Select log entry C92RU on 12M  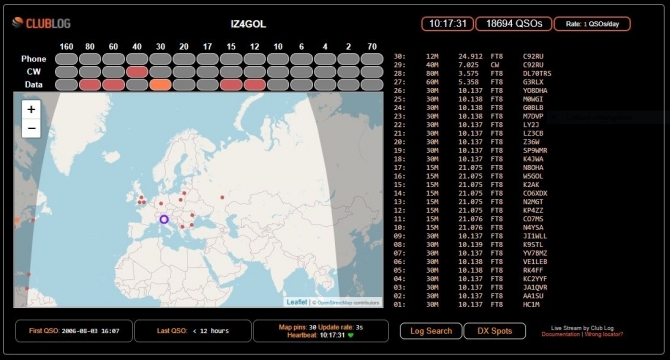[x=469, y=56]
